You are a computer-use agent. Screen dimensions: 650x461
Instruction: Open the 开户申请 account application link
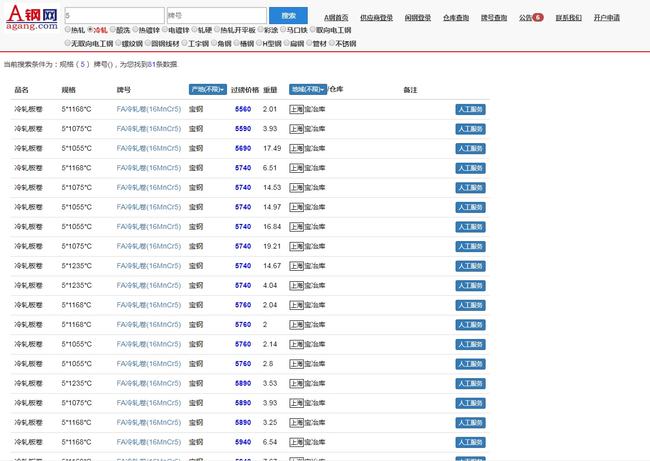click(x=606, y=18)
